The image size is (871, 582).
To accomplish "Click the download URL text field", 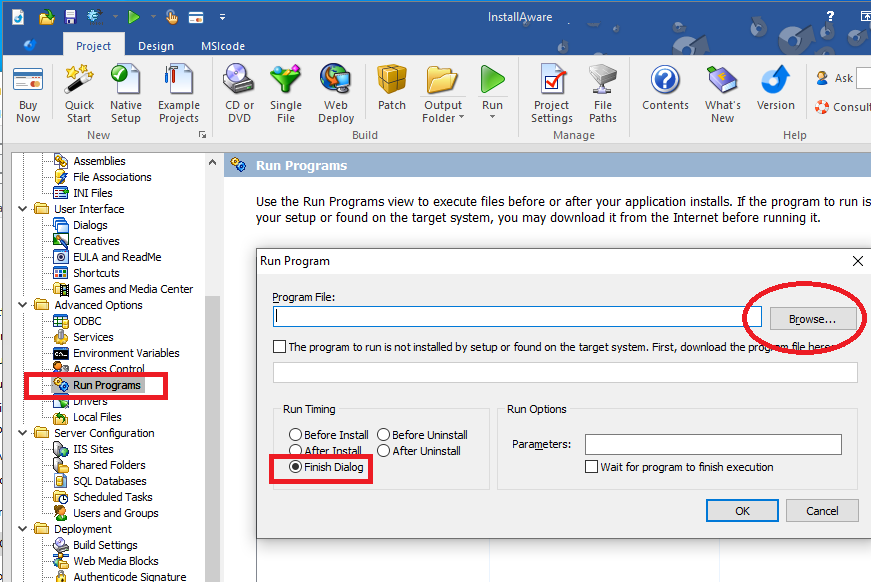I will [565, 372].
